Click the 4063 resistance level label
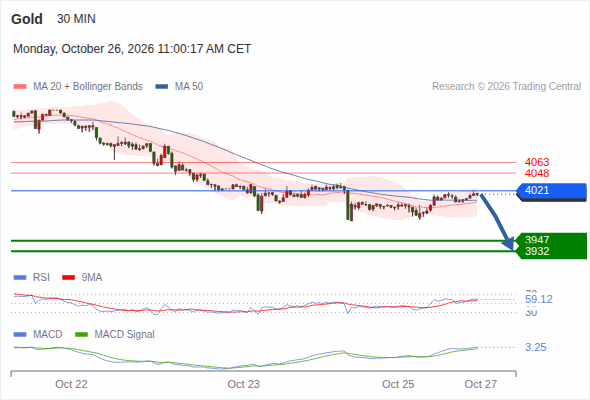Viewport: 590px width, 400px height. tap(537, 162)
